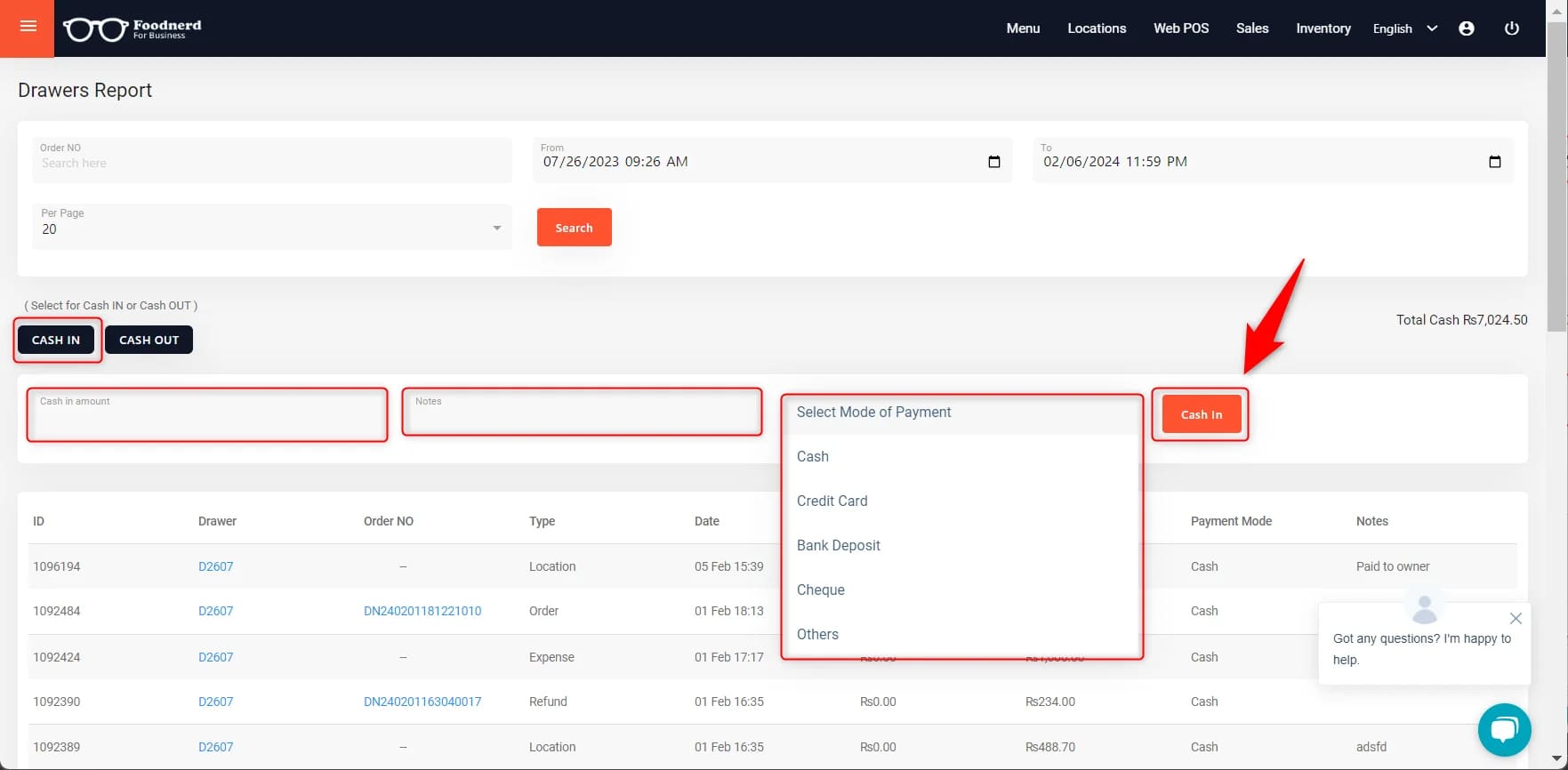The height and width of the screenshot is (770, 1568).
Task: Open drawer D2607 link in row 1092484
Action: click(215, 611)
